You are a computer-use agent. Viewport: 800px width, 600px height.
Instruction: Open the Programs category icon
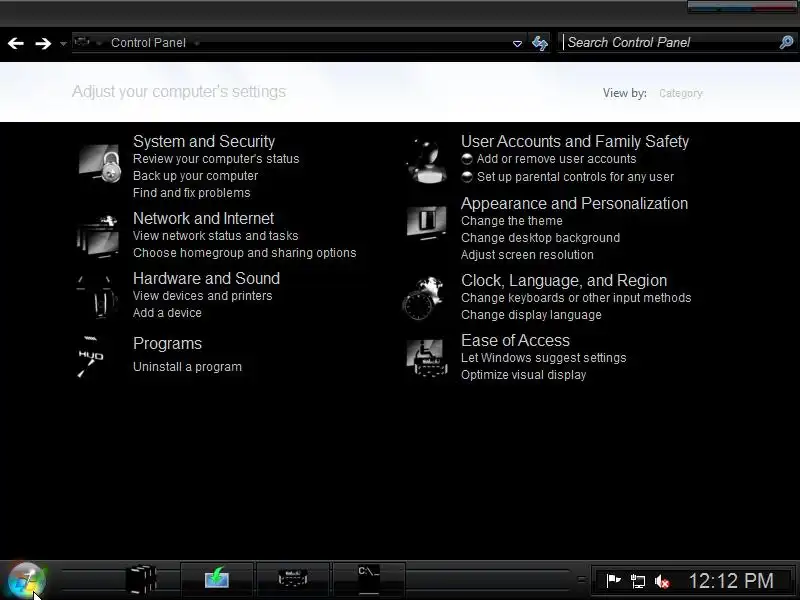click(x=91, y=356)
